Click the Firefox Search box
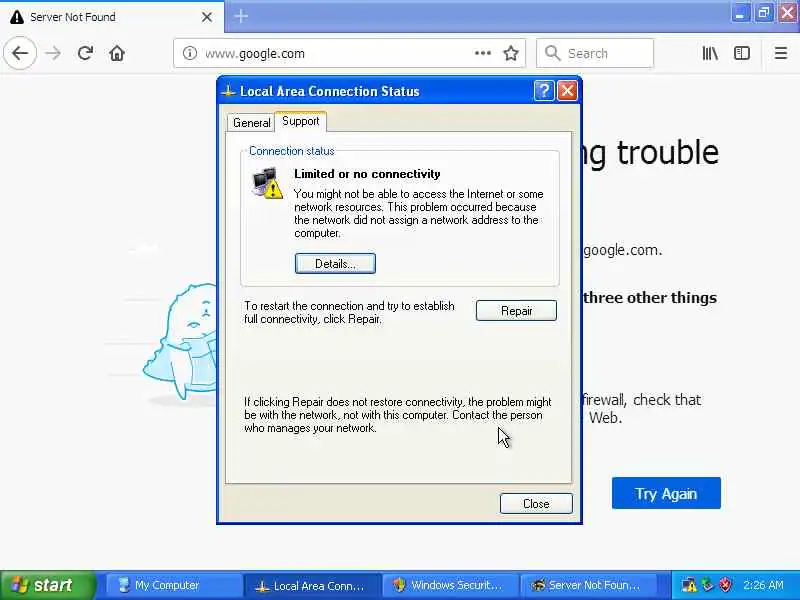The width and height of the screenshot is (800, 600). pos(595,53)
